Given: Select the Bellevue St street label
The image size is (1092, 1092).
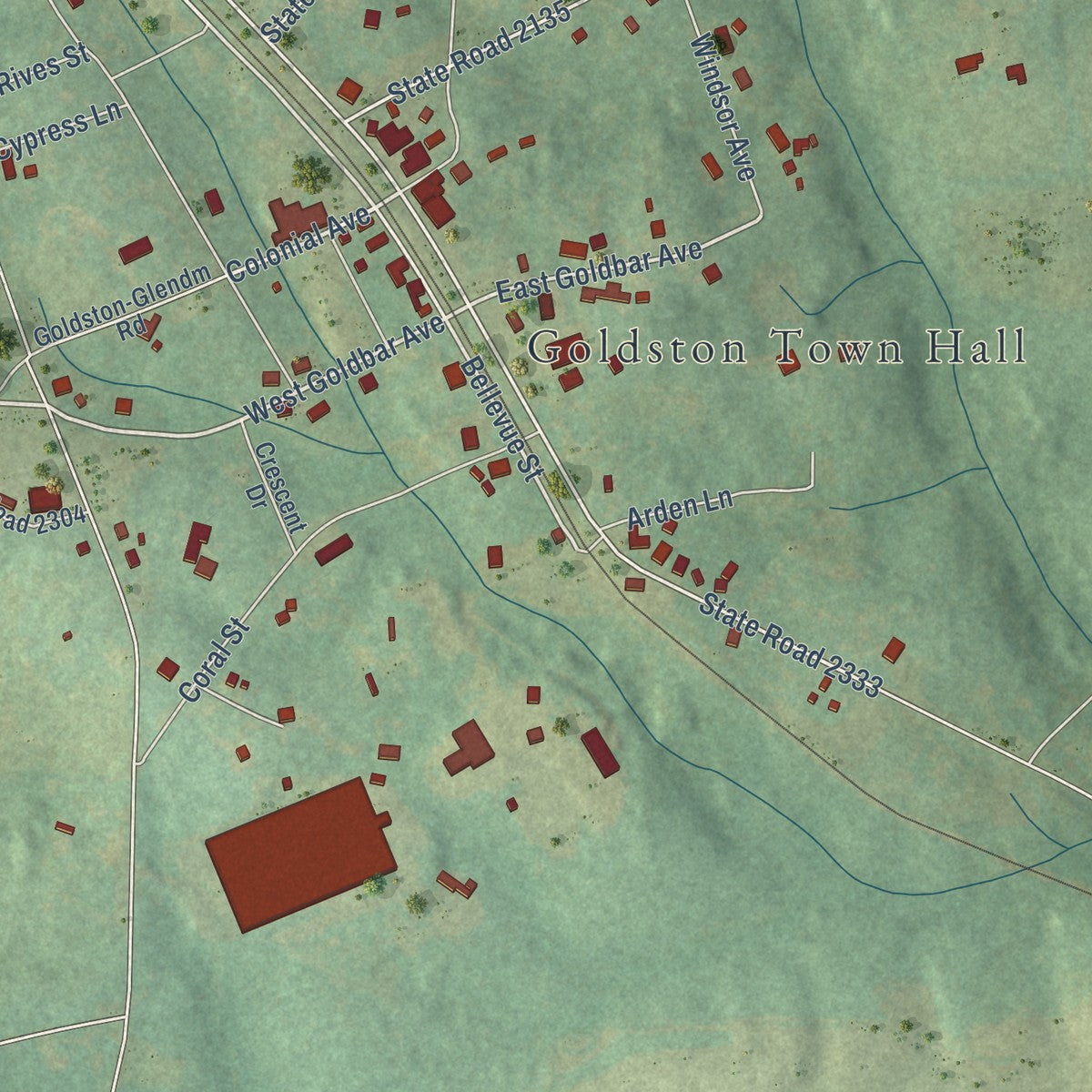Looking at the screenshot, I should 501,418.
